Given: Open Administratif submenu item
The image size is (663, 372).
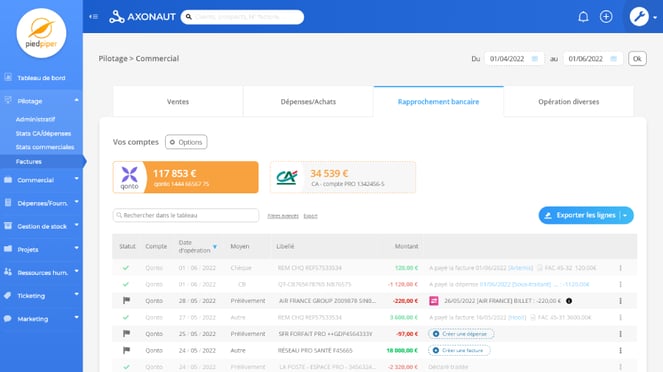Looking at the screenshot, I should (x=36, y=119).
